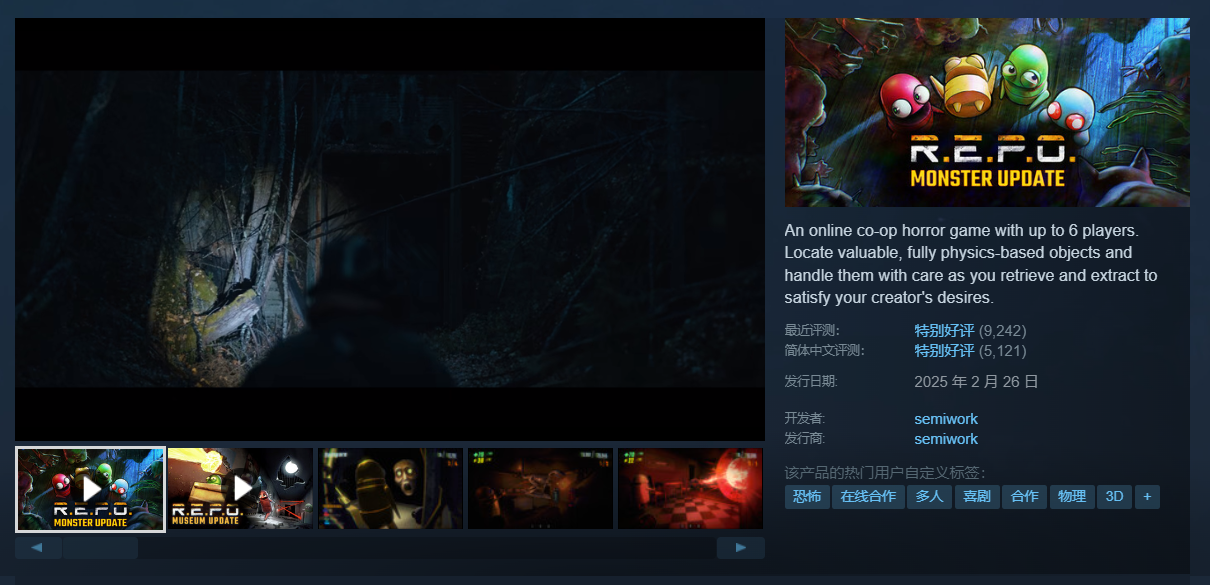Screen dimensions: 1210x585
Task: Click the thumbnail strip scrollbar handle
Action: (x=100, y=548)
